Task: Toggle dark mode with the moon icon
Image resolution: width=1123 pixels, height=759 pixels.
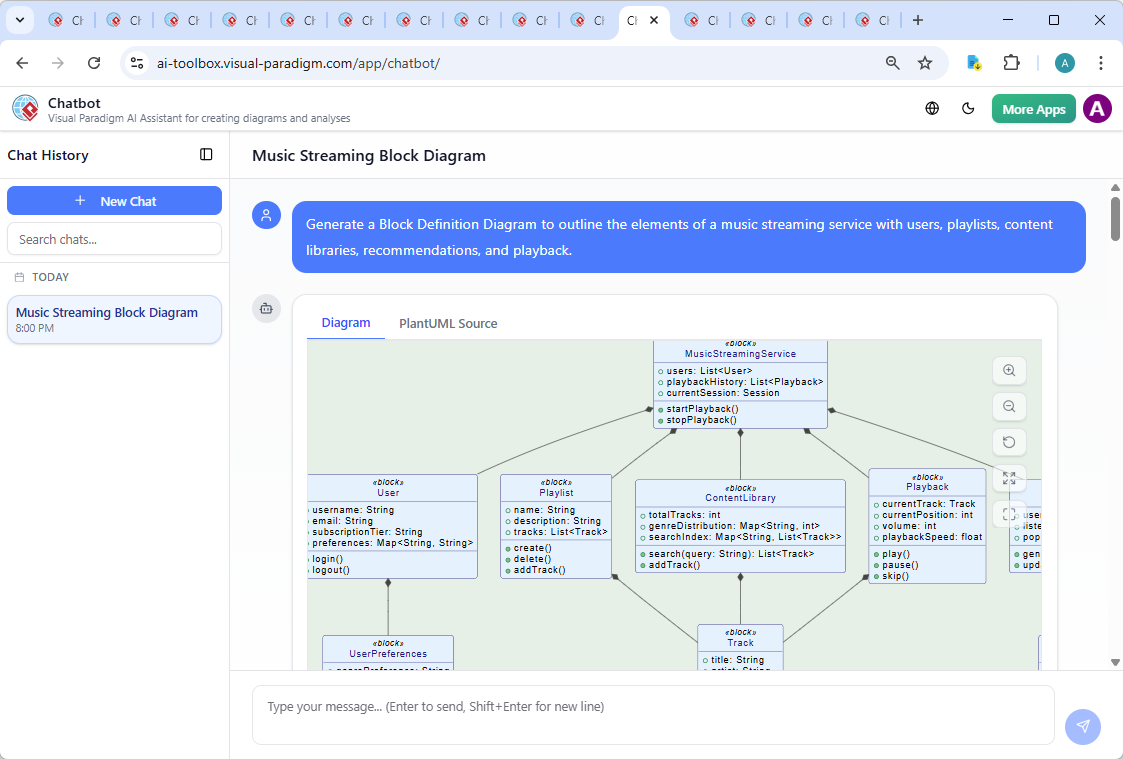Action: click(968, 108)
